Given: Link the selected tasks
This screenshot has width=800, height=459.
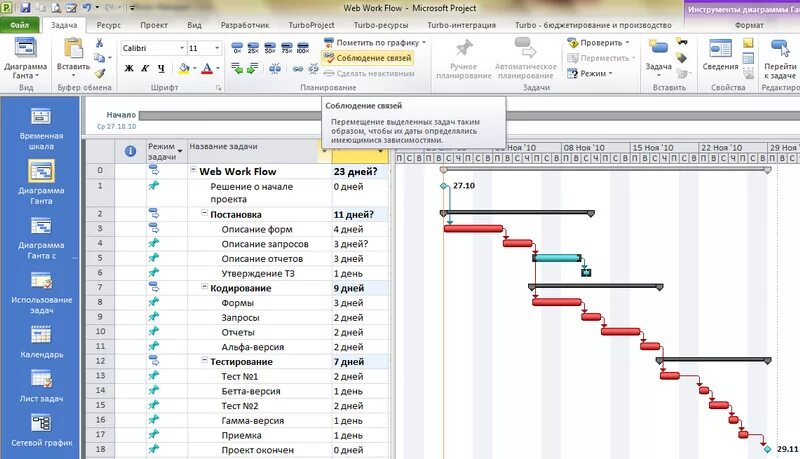Looking at the screenshot, I should [297, 69].
